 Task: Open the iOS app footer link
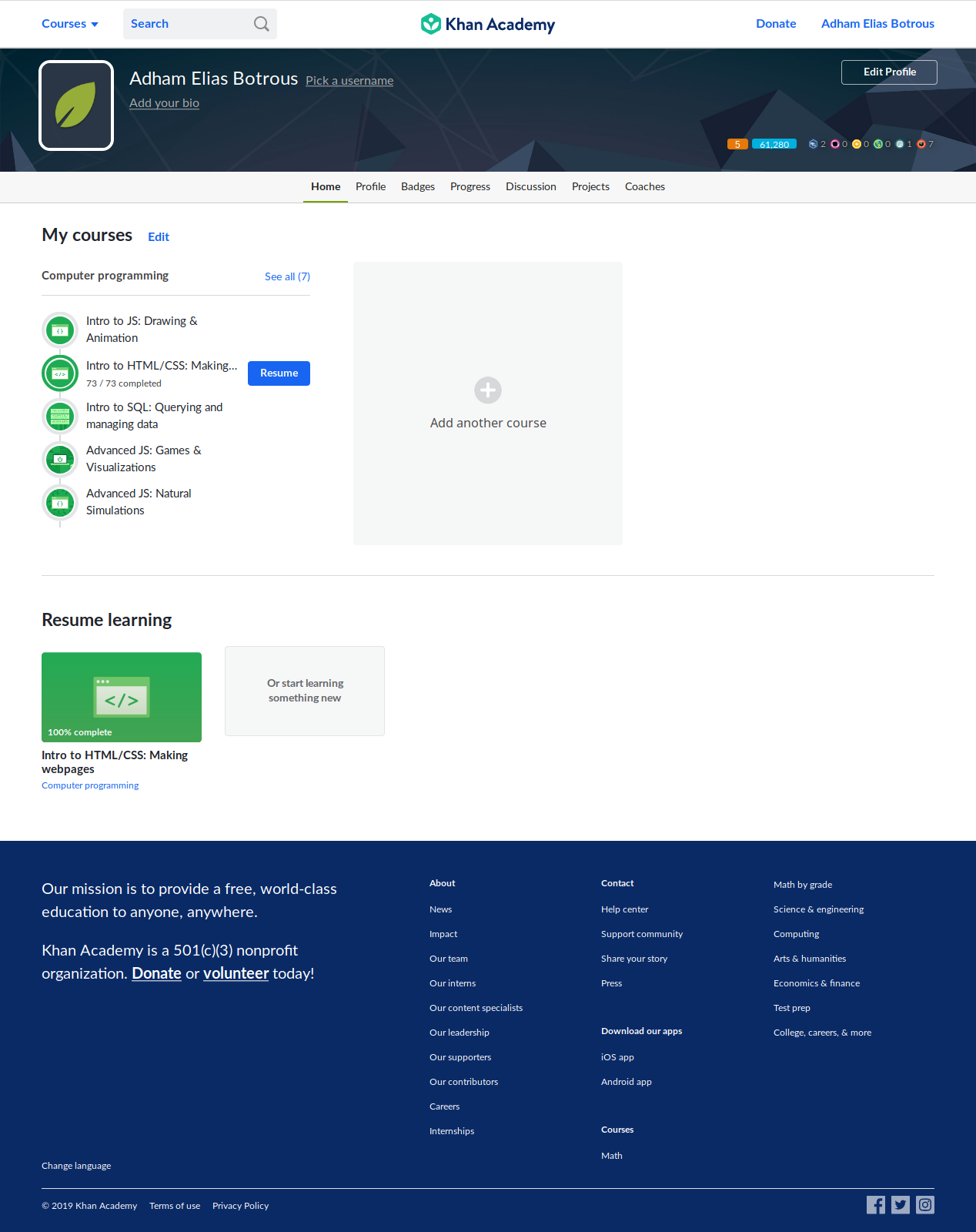pos(617,1057)
